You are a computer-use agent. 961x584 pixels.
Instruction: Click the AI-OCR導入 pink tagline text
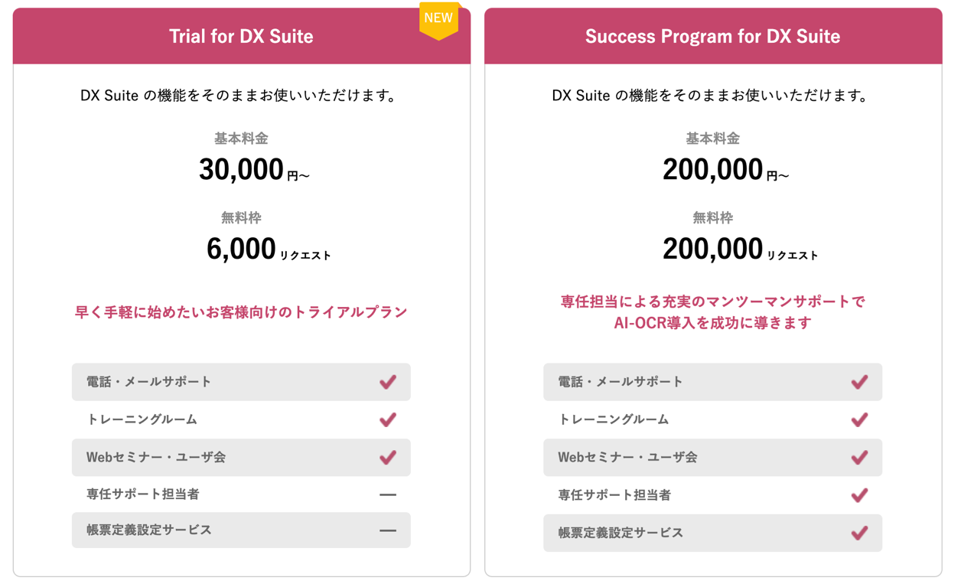point(712,323)
